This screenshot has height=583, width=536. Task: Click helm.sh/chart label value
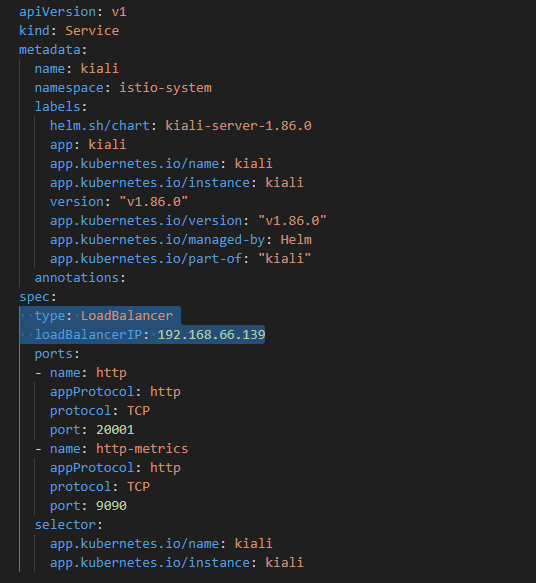(238, 126)
